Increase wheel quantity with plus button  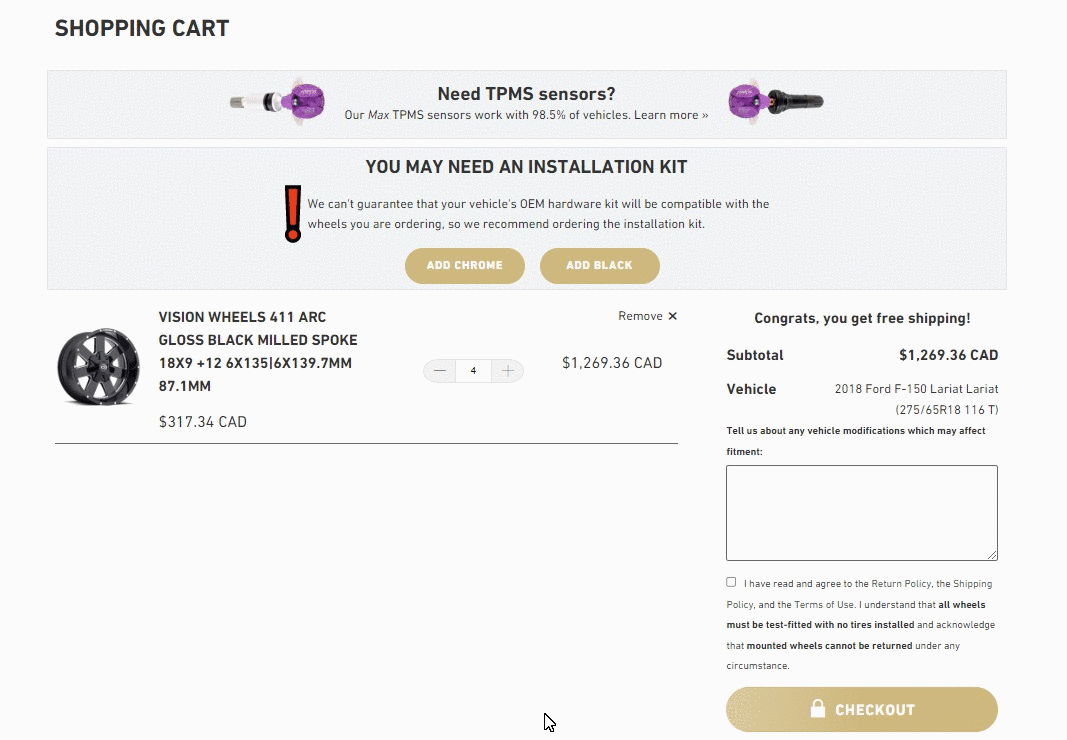[x=508, y=371]
